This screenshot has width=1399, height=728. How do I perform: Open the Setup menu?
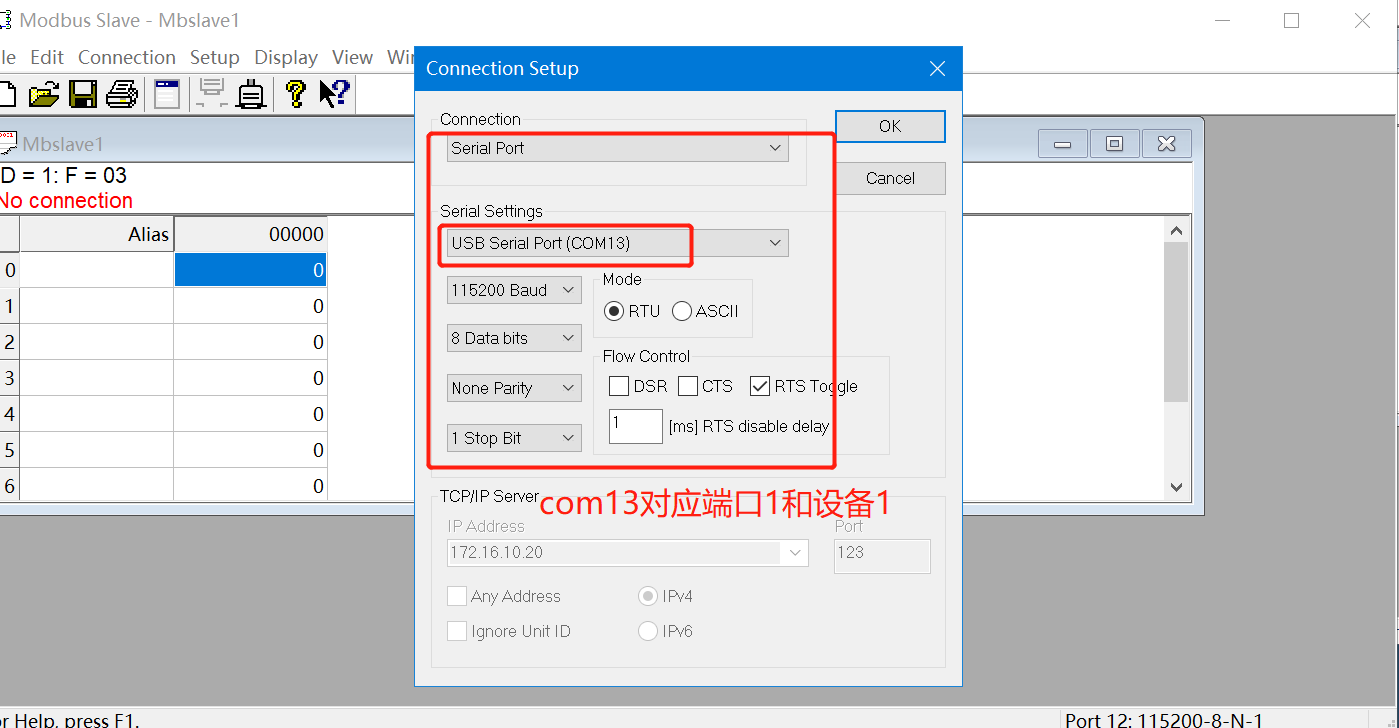click(214, 57)
